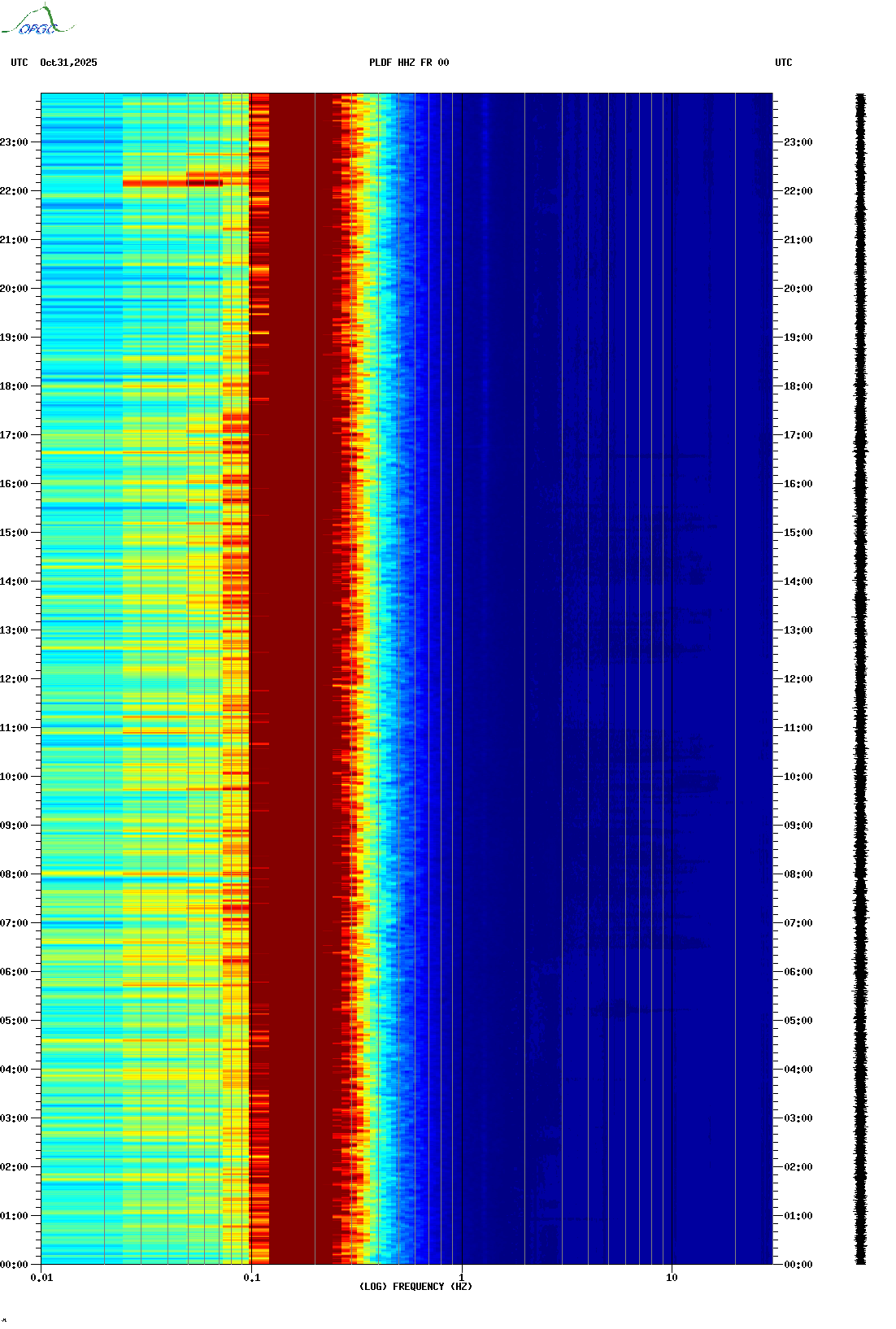Click 20:00 on the left time axis
896x1329 pixels.
(14, 289)
